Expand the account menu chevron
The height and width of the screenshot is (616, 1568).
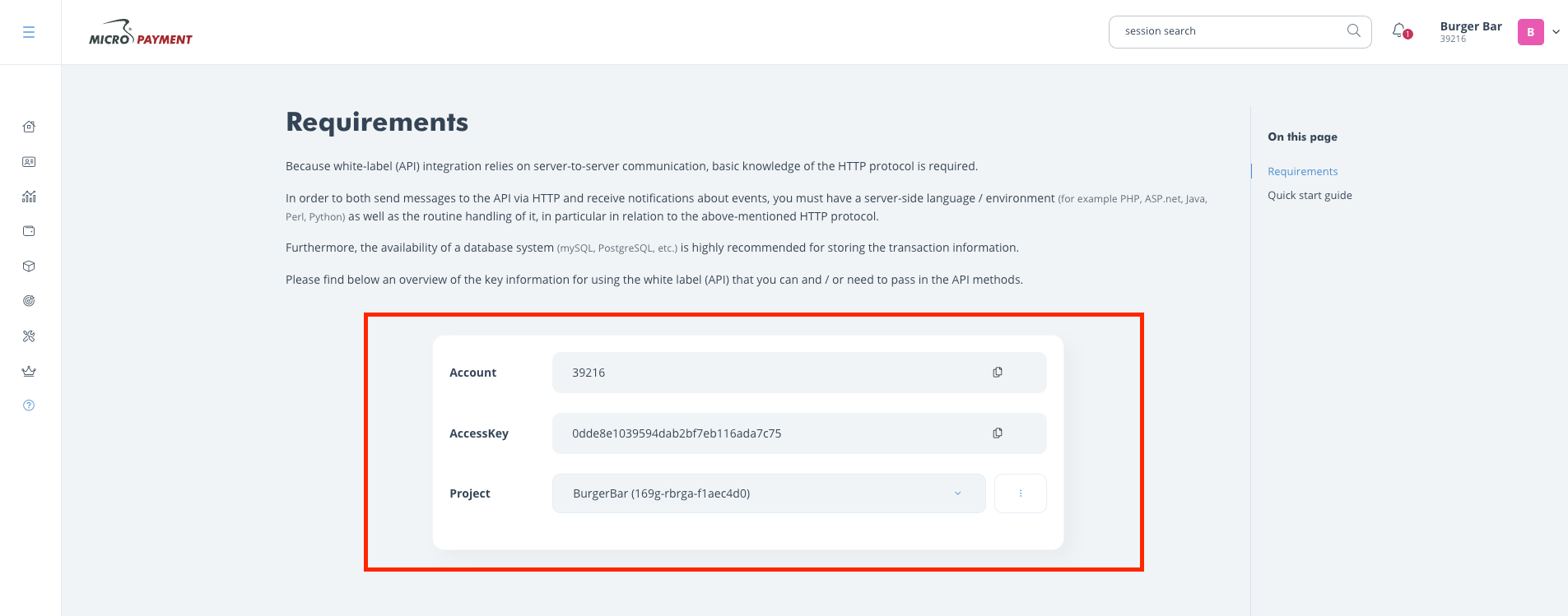point(1556,32)
